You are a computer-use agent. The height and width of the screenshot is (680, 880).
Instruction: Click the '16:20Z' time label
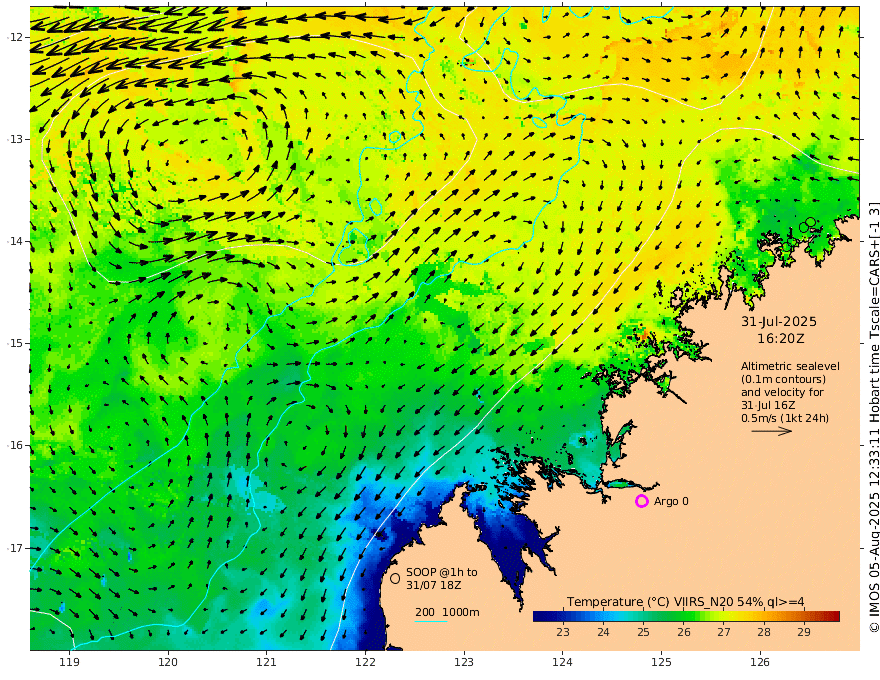pos(780,339)
